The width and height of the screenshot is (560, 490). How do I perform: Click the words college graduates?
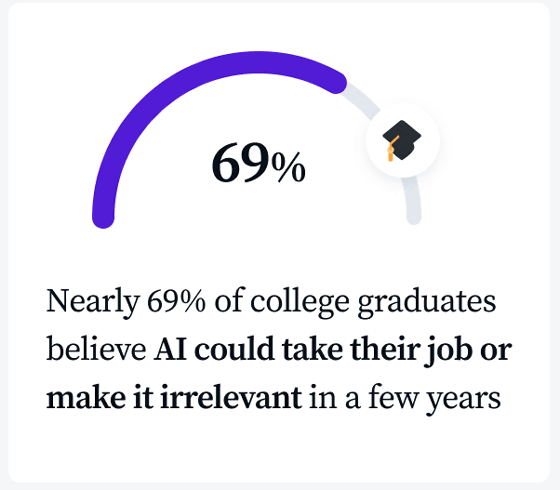click(x=373, y=302)
